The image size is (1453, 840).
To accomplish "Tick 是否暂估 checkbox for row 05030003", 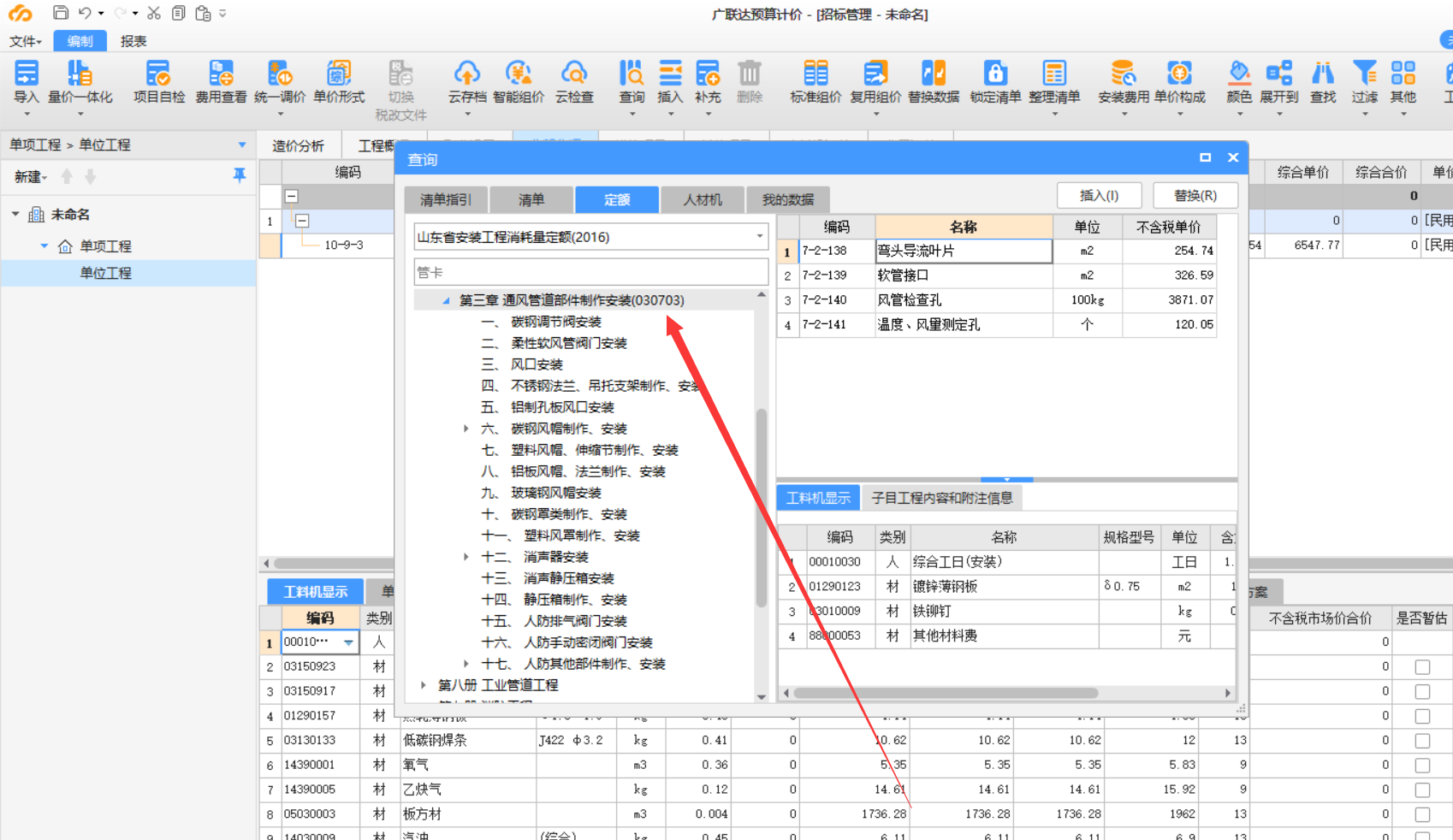I will [1422, 814].
